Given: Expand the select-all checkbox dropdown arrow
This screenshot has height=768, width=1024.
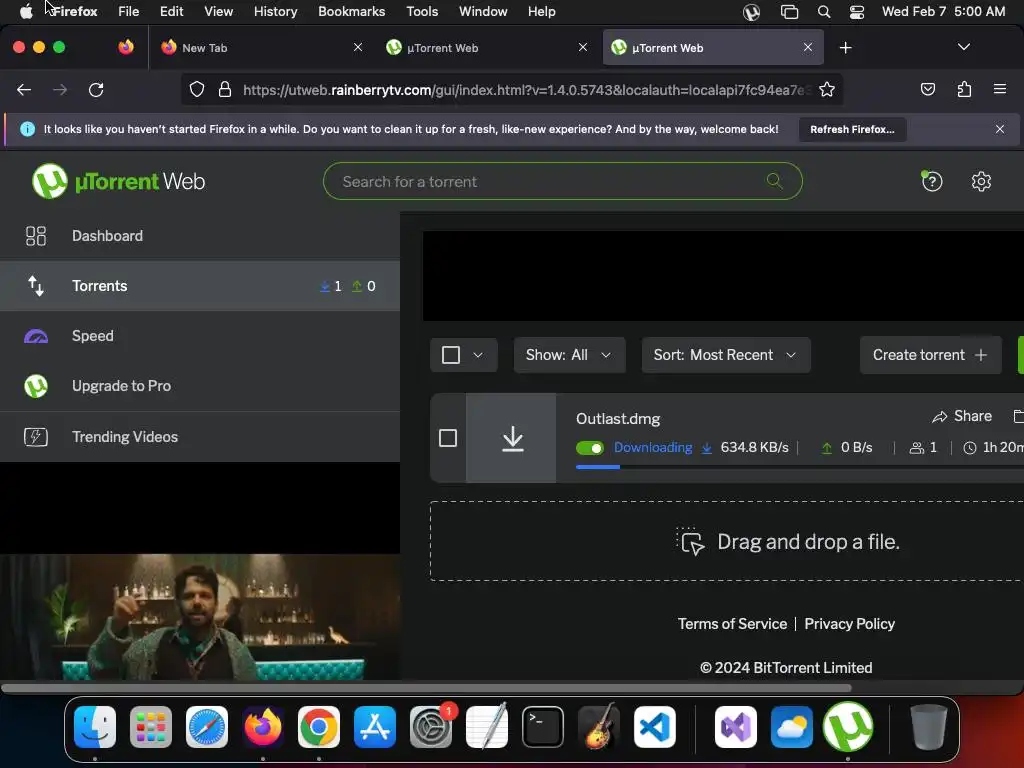Looking at the screenshot, I should [478, 355].
